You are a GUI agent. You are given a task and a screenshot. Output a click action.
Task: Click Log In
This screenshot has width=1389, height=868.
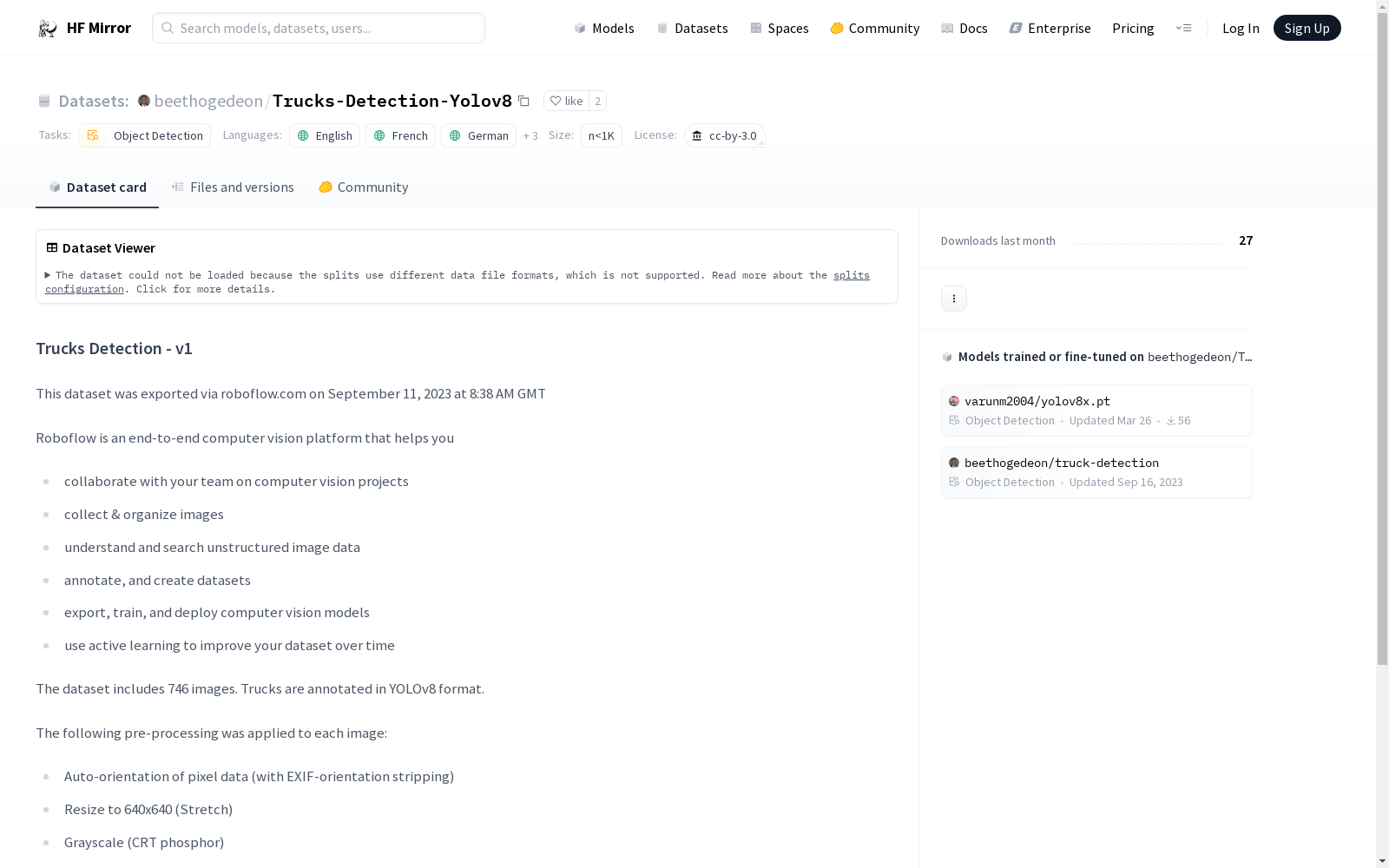(x=1241, y=28)
